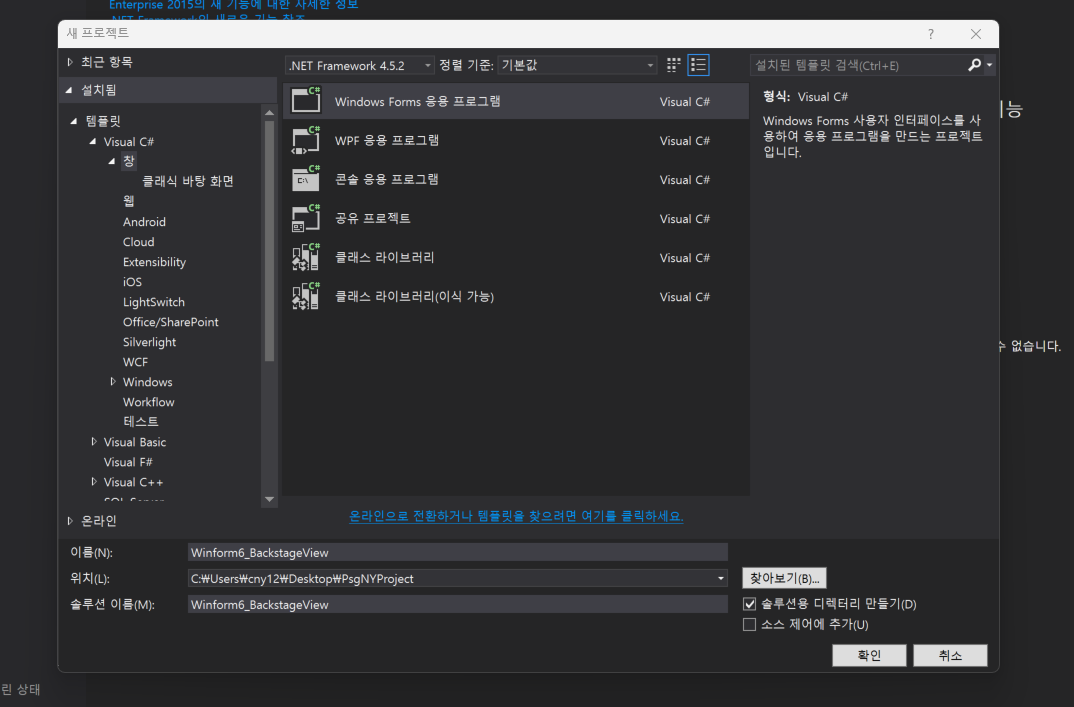Screen dimensions: 1074x707
Task: Select the Silverlight category
Action: (x=149, y=342)
